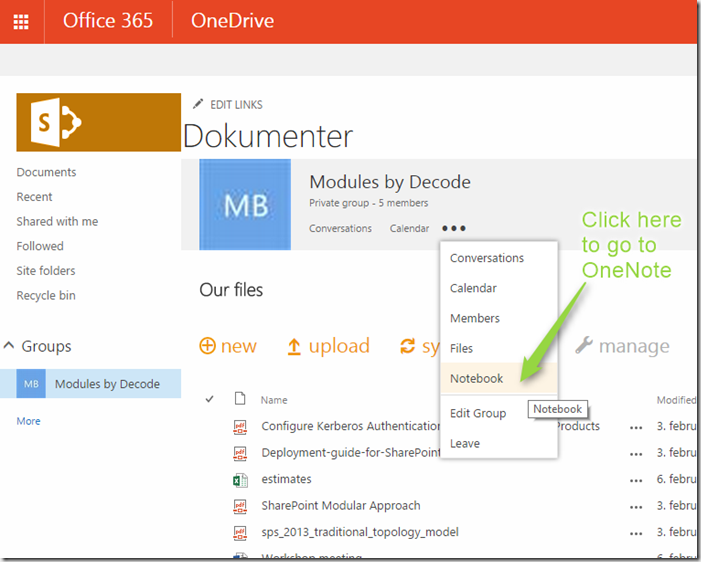
Task: Click PDF icon for SharePoint Modular Approach
Action: [240, 507]
